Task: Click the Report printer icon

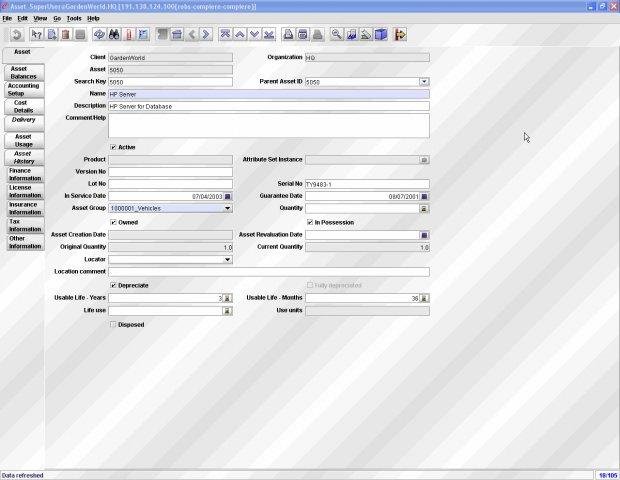Action: coord(289,34)
